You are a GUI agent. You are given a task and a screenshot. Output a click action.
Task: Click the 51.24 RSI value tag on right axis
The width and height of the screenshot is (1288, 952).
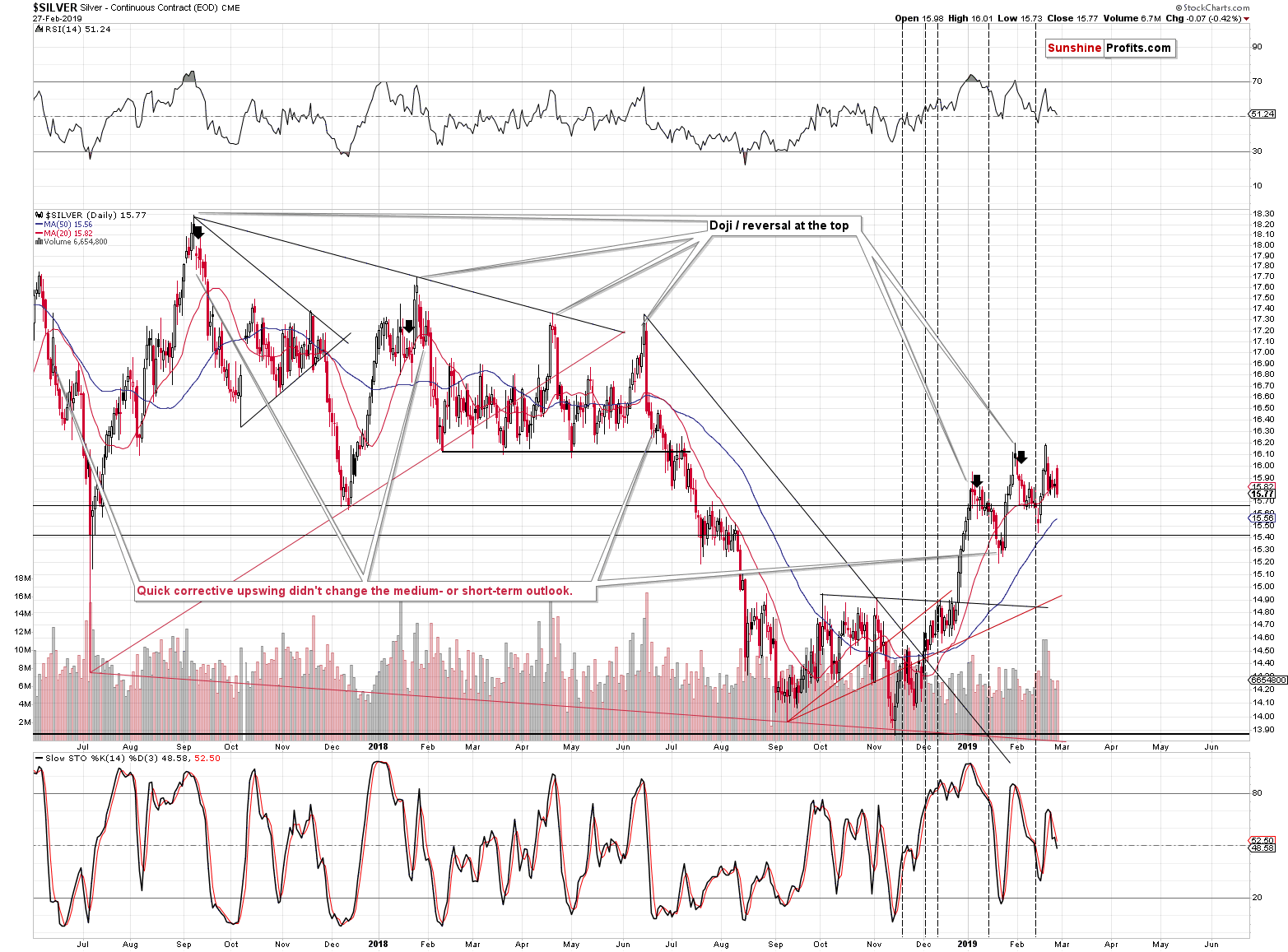[1262, 114]
